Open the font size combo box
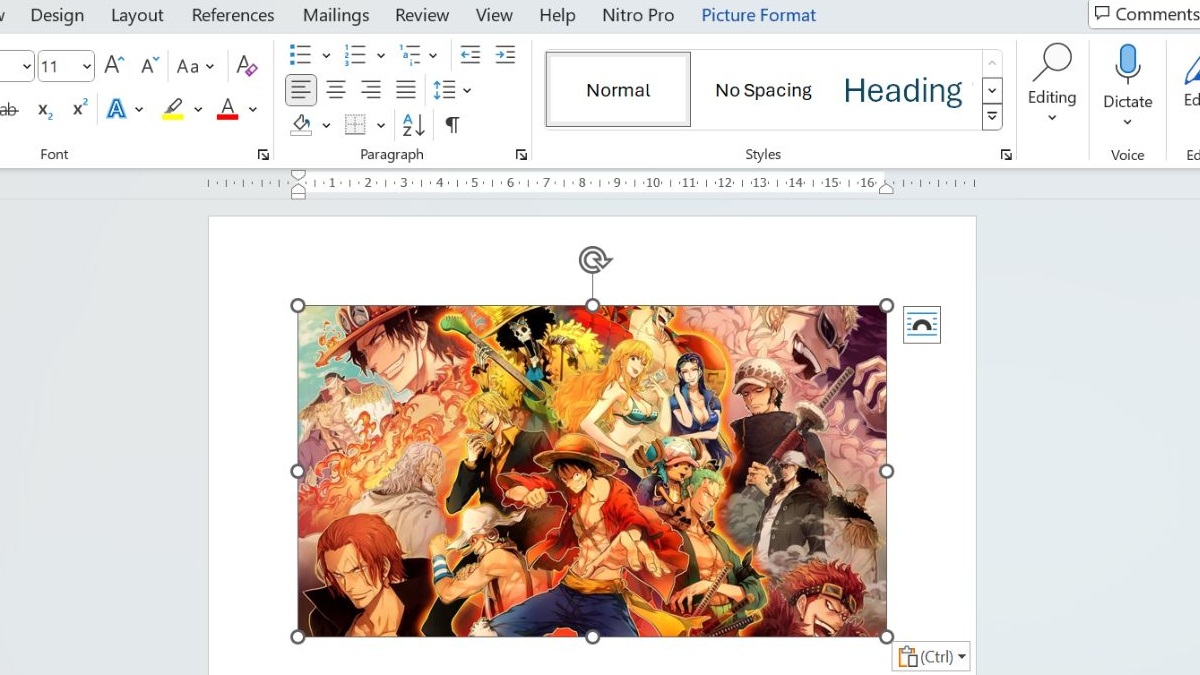 pyautogui.click(x=66, y=67)
